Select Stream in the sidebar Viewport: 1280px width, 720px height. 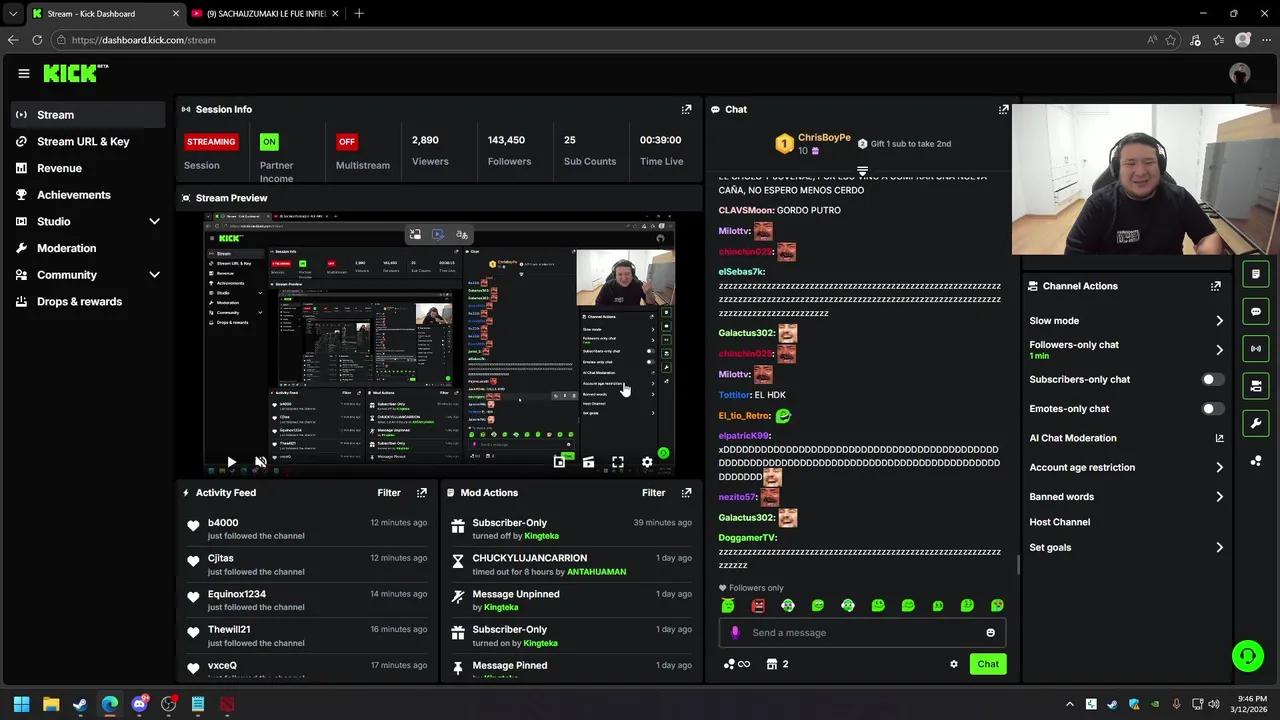tap(88, 115)
